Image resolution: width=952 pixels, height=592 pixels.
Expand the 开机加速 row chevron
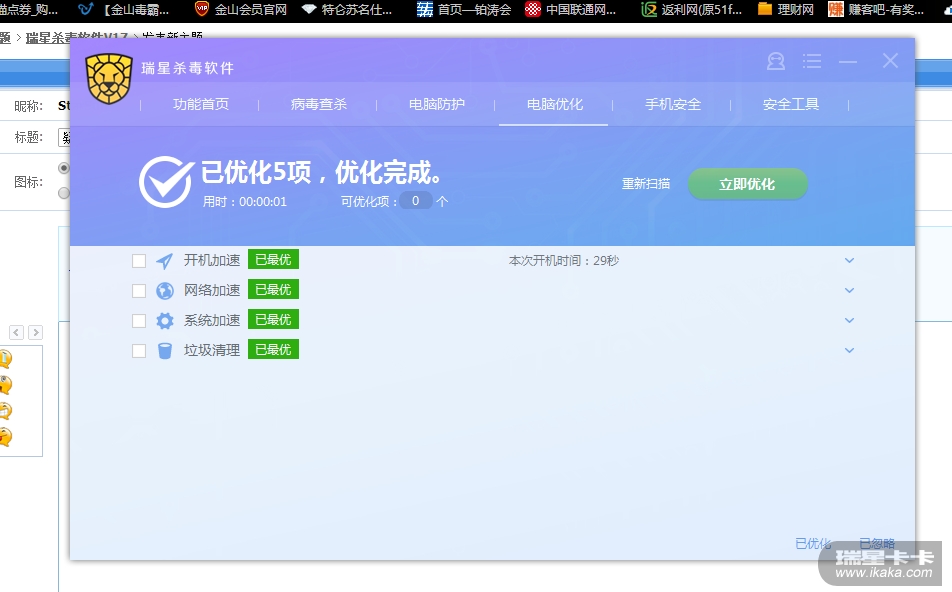coord(849,260)
